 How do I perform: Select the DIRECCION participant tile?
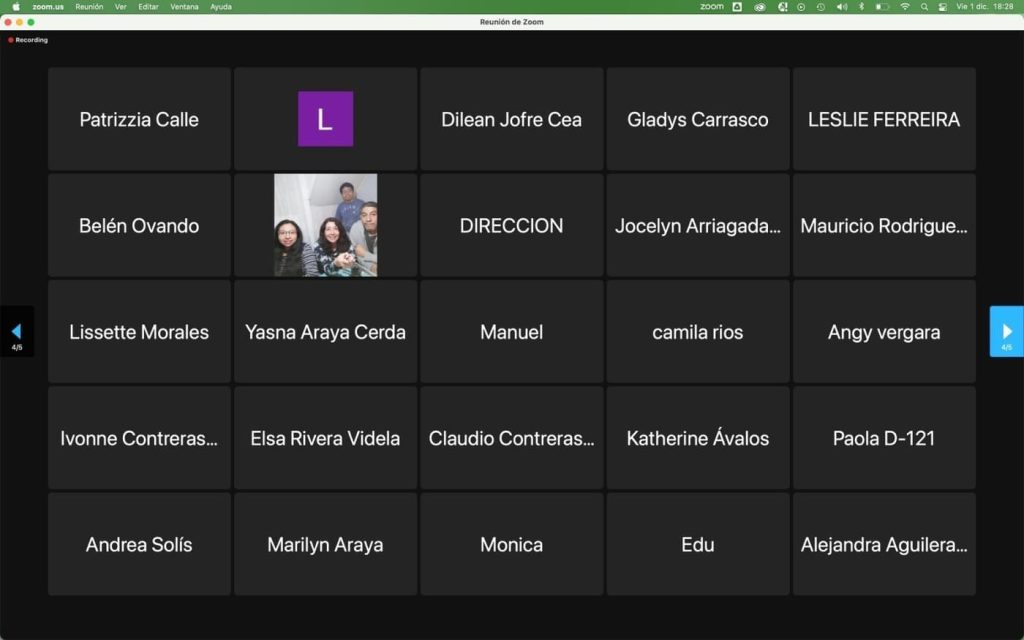(511, 225)
